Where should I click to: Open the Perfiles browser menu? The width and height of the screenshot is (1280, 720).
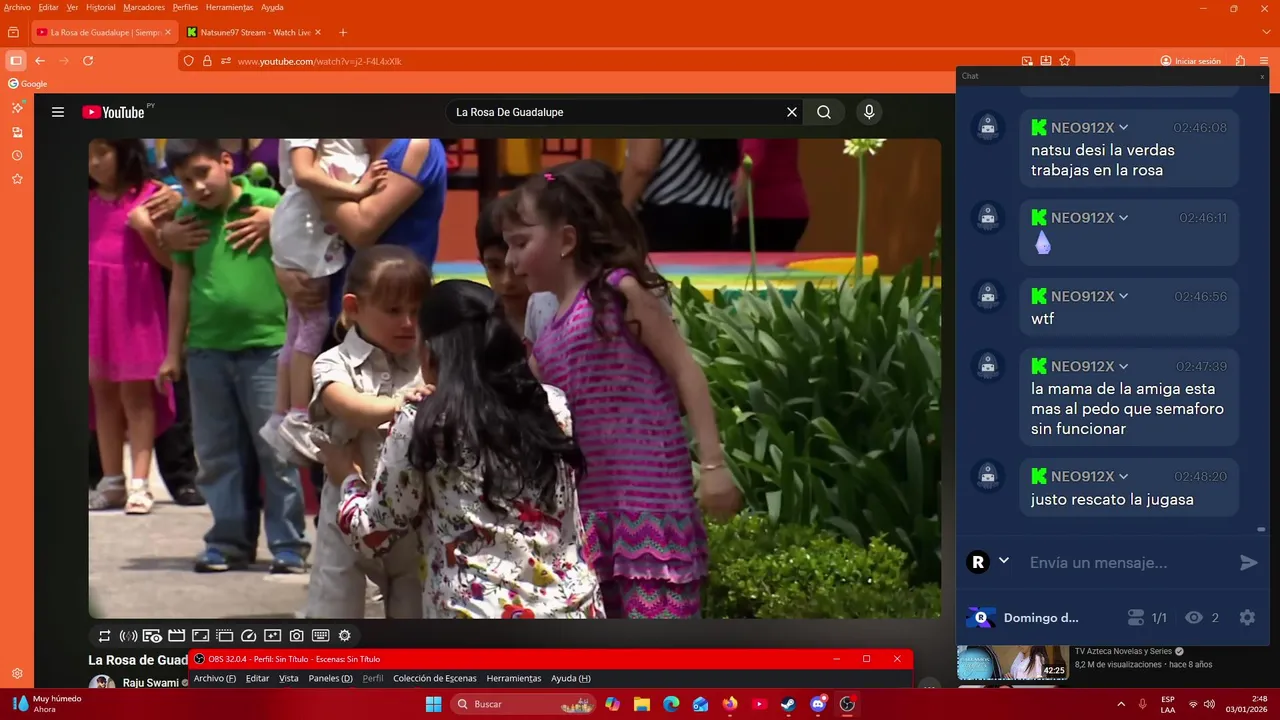point(185,7)
